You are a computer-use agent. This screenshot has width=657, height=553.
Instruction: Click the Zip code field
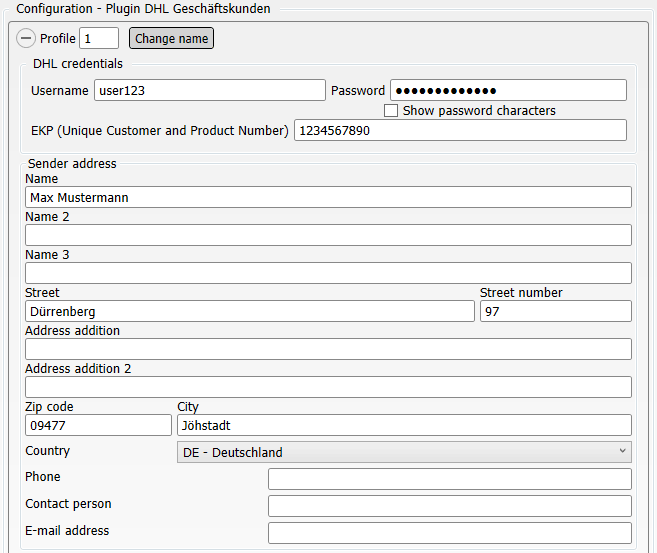pos(98,425)
